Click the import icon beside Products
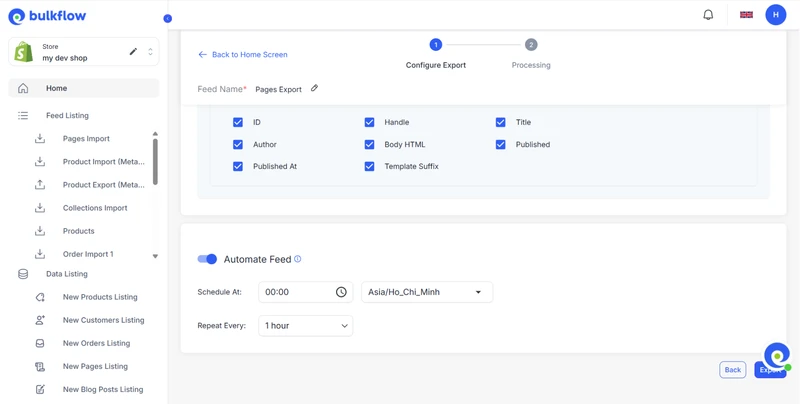 [x=40, y=231]
